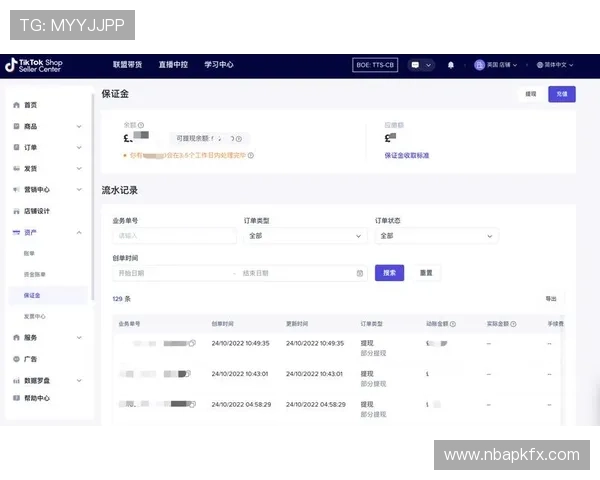Click the 营销中心 megaphone icon

[16, 189]
